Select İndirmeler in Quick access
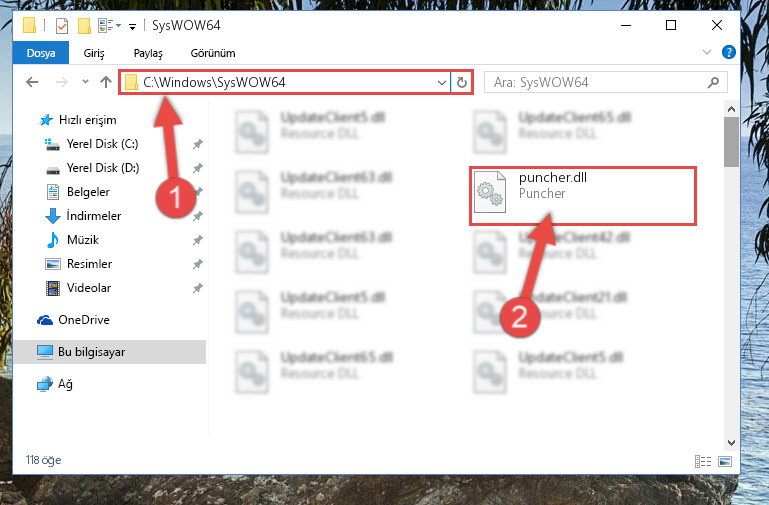 (x=94, y=216)
